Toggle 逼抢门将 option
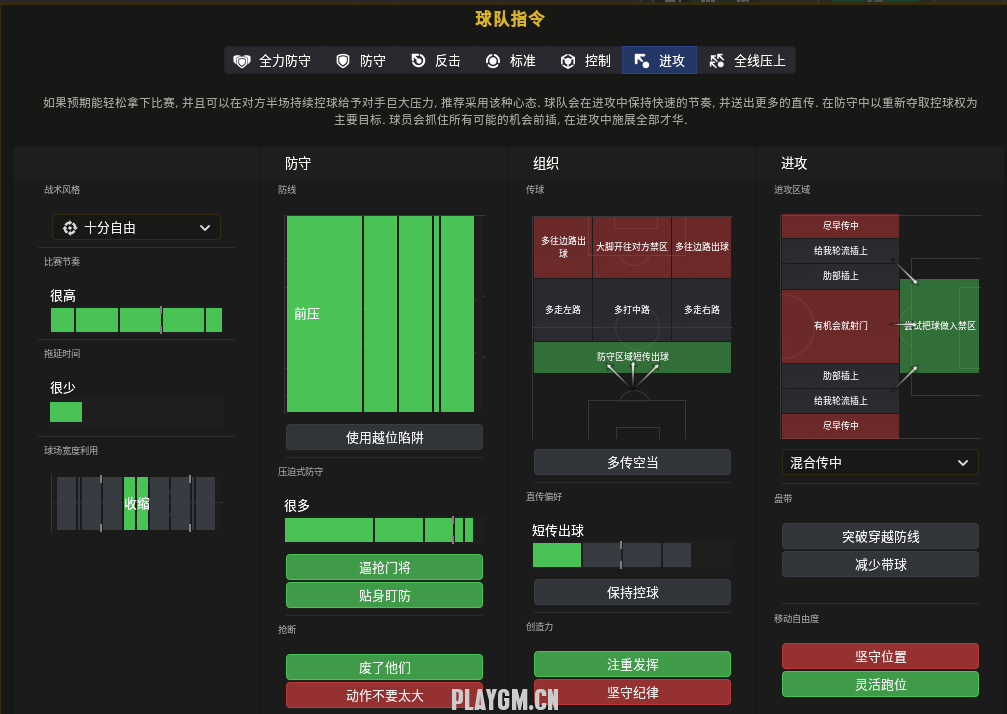 (384, 567)
